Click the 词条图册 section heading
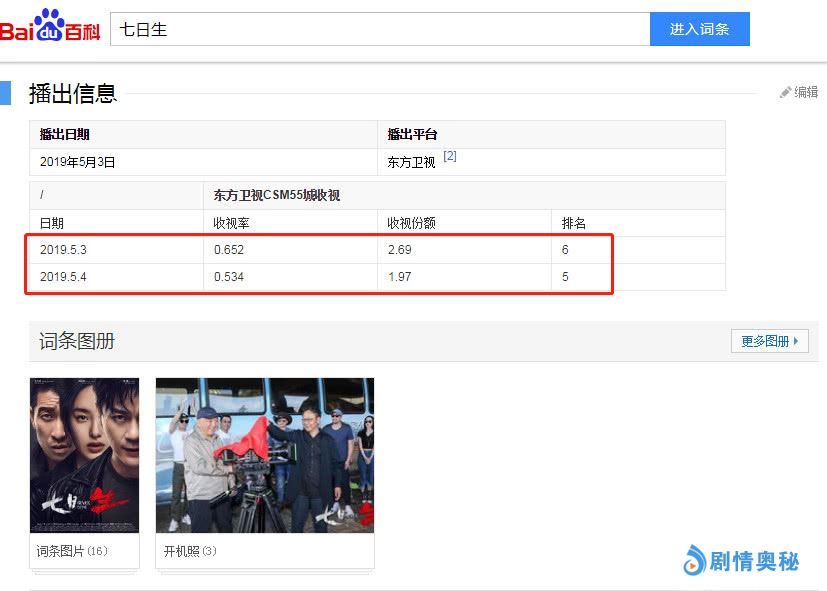 (77, 341)
